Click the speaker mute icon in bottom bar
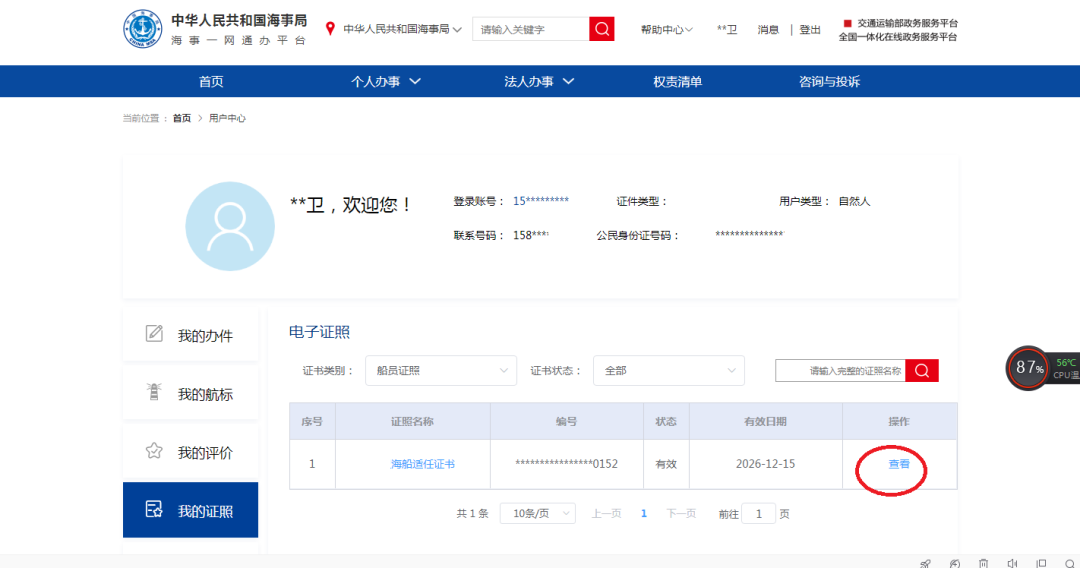This screenshot has height=568, width=1080. (x=1012, y=563)
